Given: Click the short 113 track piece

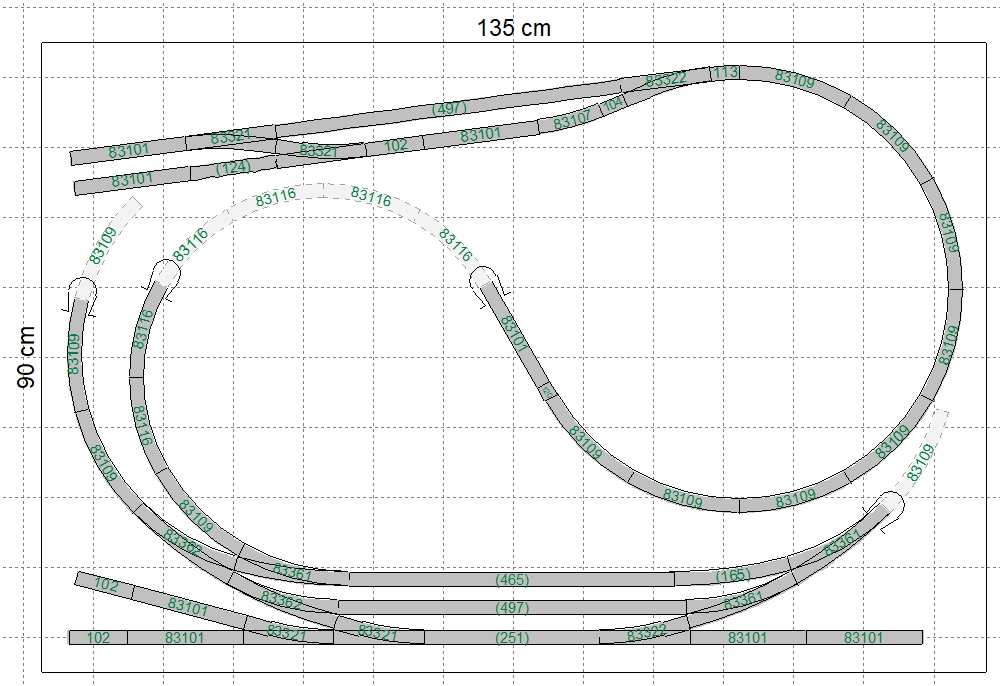Looking at the screenshot, I should coord(725,72).
